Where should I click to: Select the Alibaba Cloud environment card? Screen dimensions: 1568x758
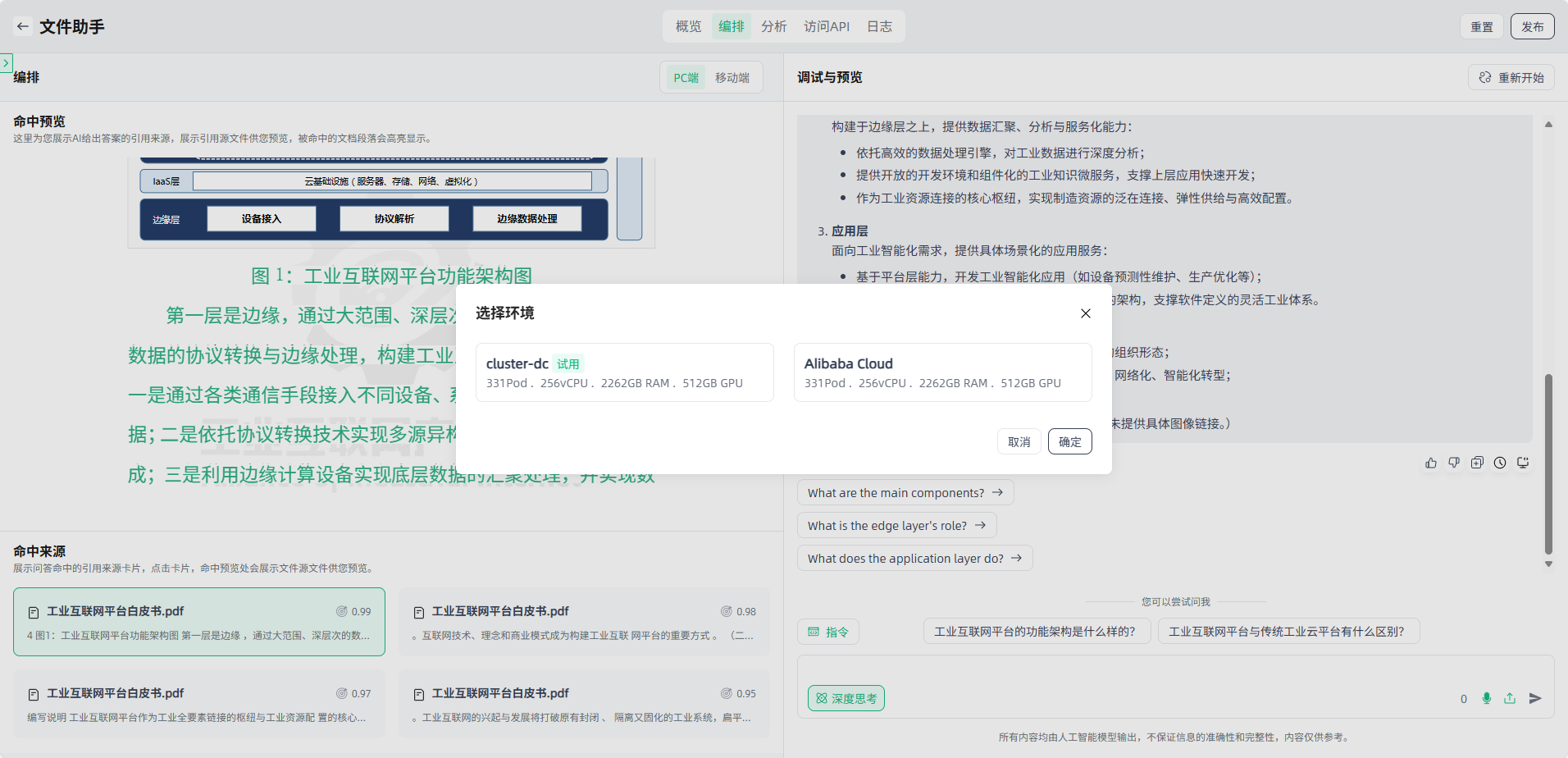pos(942,372)
